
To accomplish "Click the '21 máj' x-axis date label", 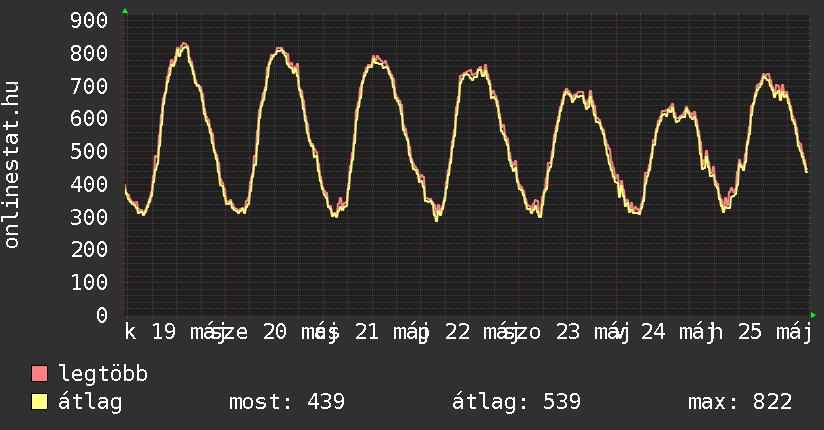I will pyautogui.click(x=392, y=332).
